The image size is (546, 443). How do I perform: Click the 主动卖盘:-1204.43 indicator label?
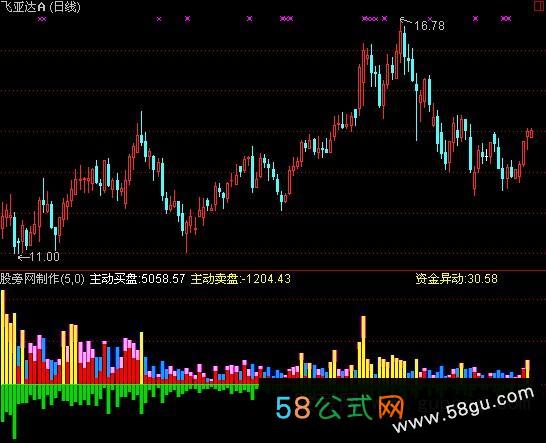pos(241,279)
